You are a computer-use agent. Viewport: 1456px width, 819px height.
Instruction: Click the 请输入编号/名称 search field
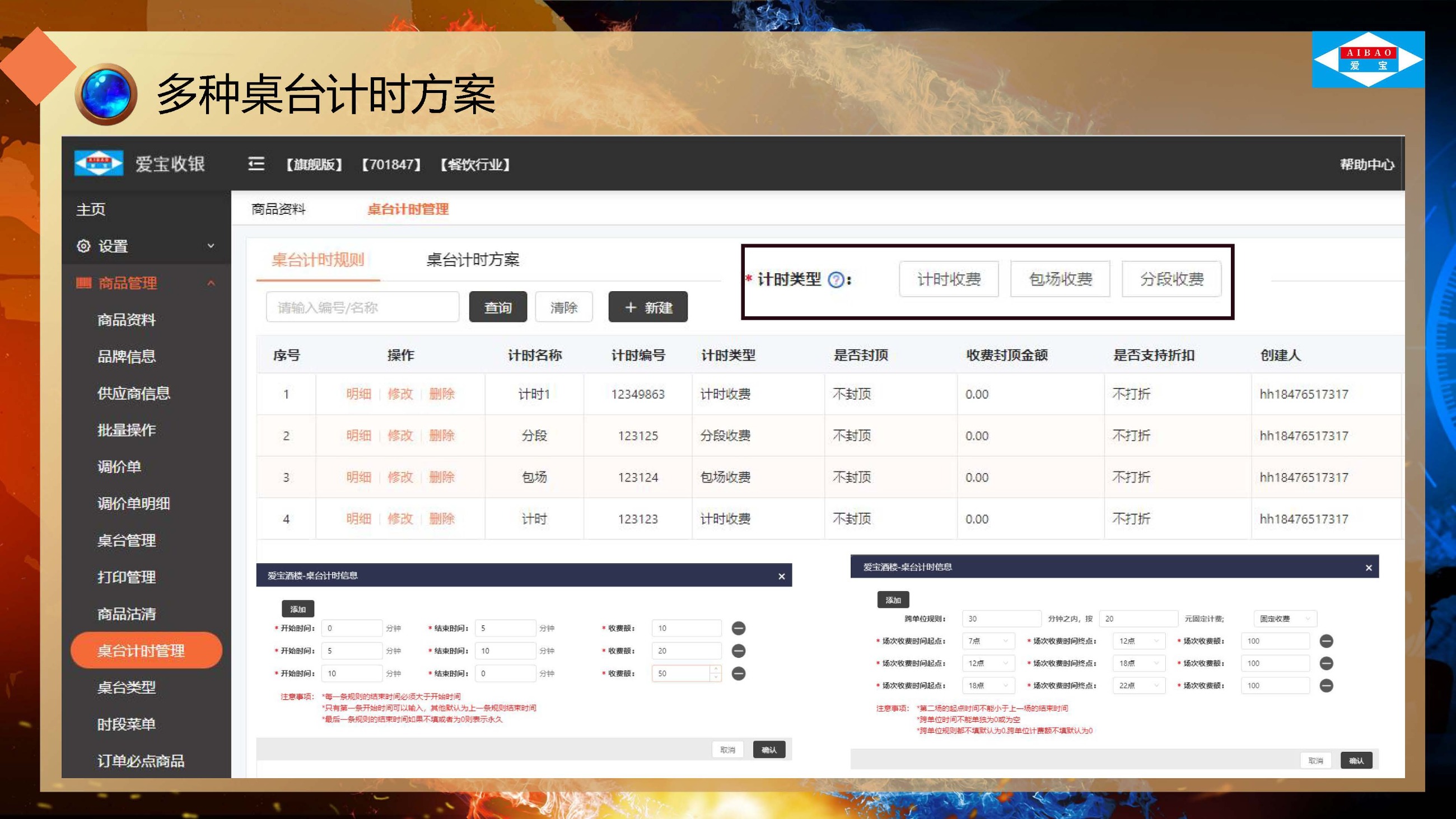[362, 307]
